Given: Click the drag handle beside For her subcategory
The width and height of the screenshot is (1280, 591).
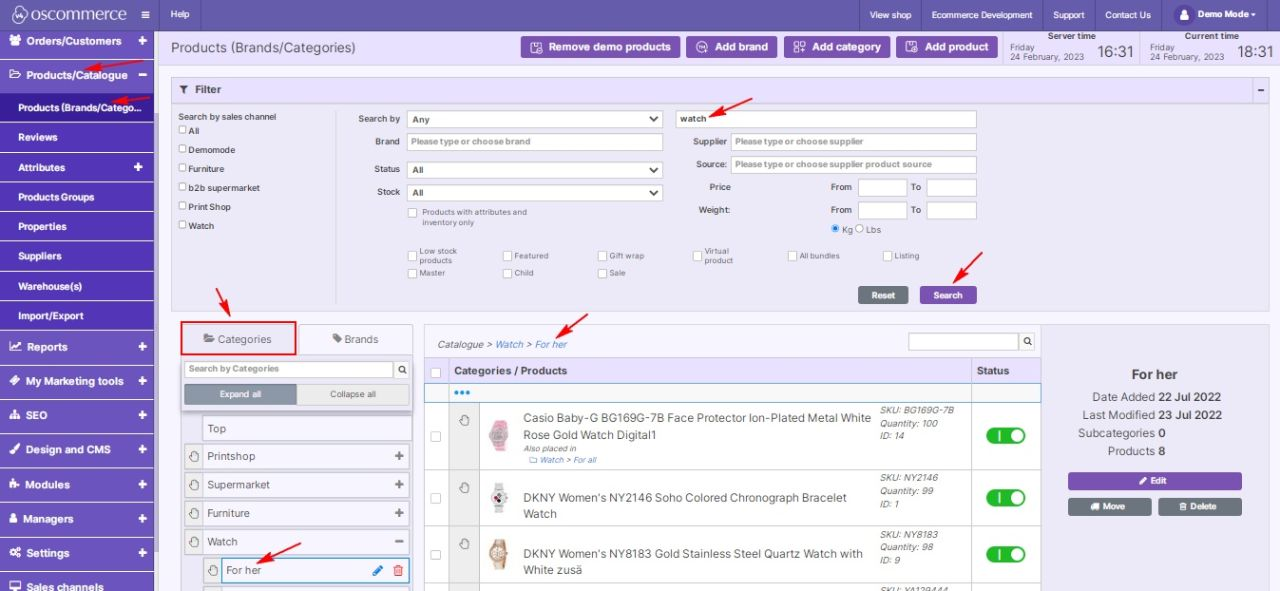Looking at the screenshot, I should click(x=213, y=570).
